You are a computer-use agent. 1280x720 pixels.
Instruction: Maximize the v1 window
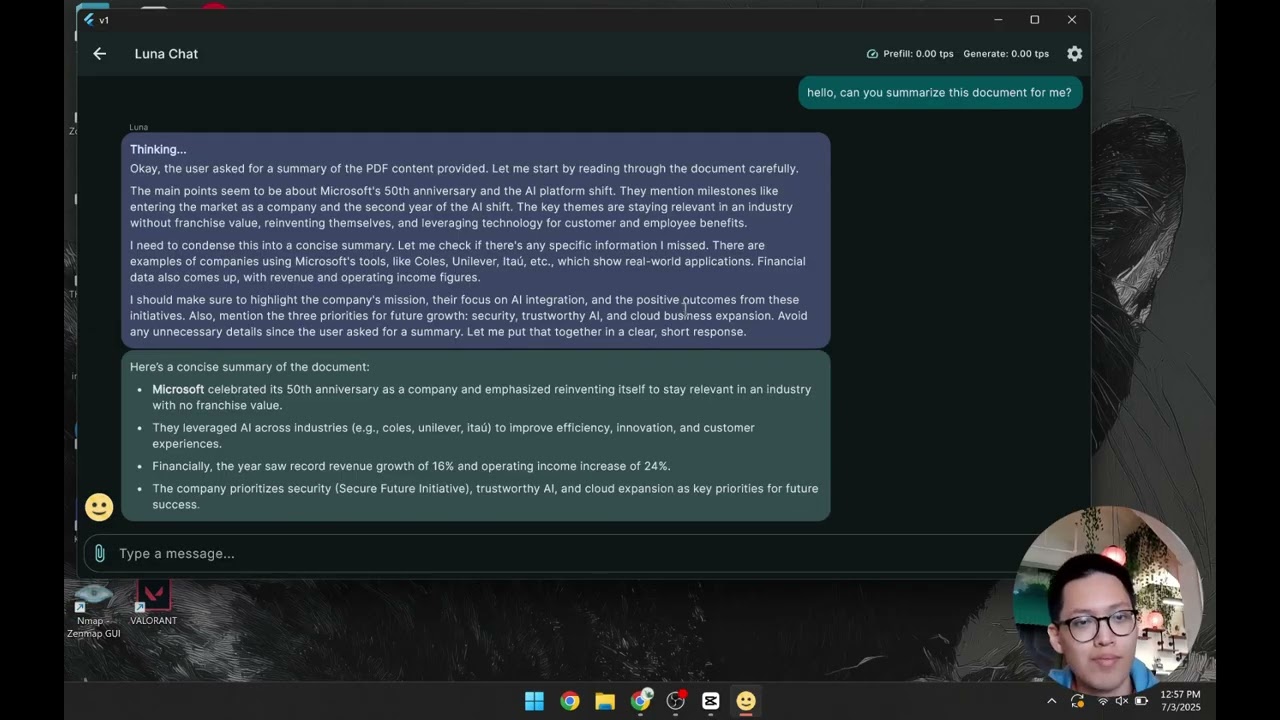(1035, 20)
